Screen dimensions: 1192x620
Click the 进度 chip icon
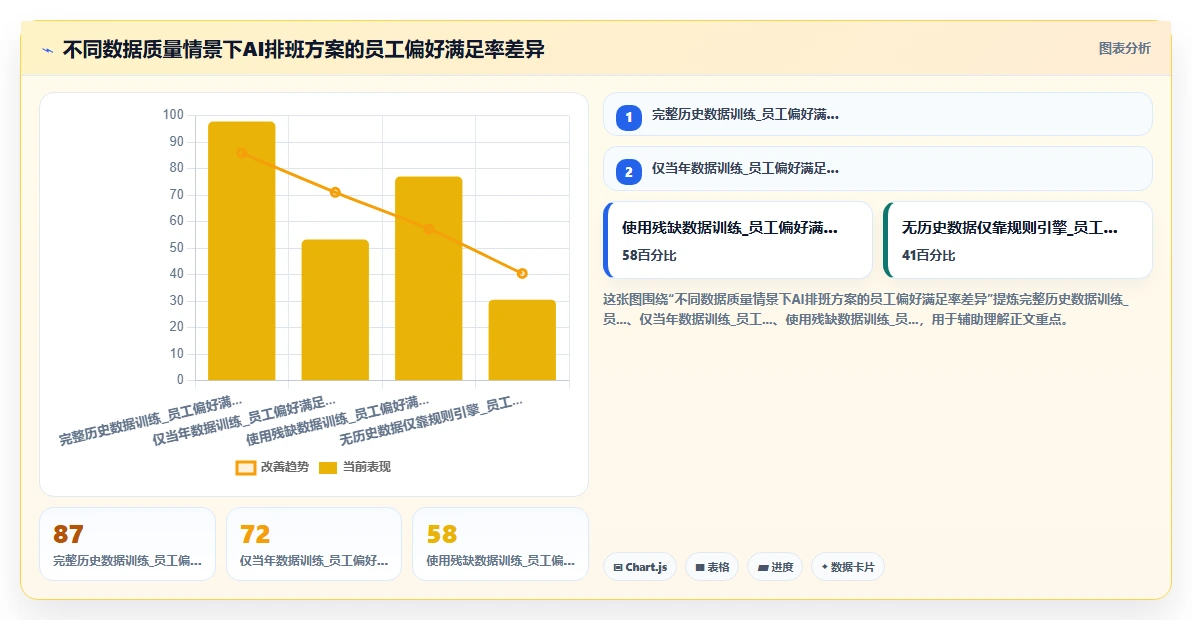(x=763, y=568)
